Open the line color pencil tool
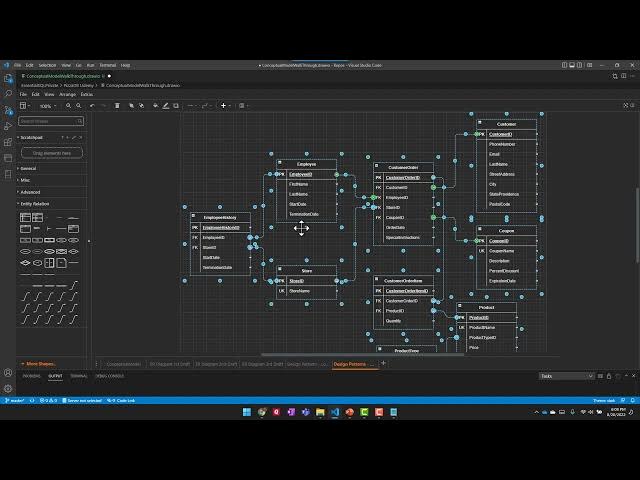 [166, 106]
